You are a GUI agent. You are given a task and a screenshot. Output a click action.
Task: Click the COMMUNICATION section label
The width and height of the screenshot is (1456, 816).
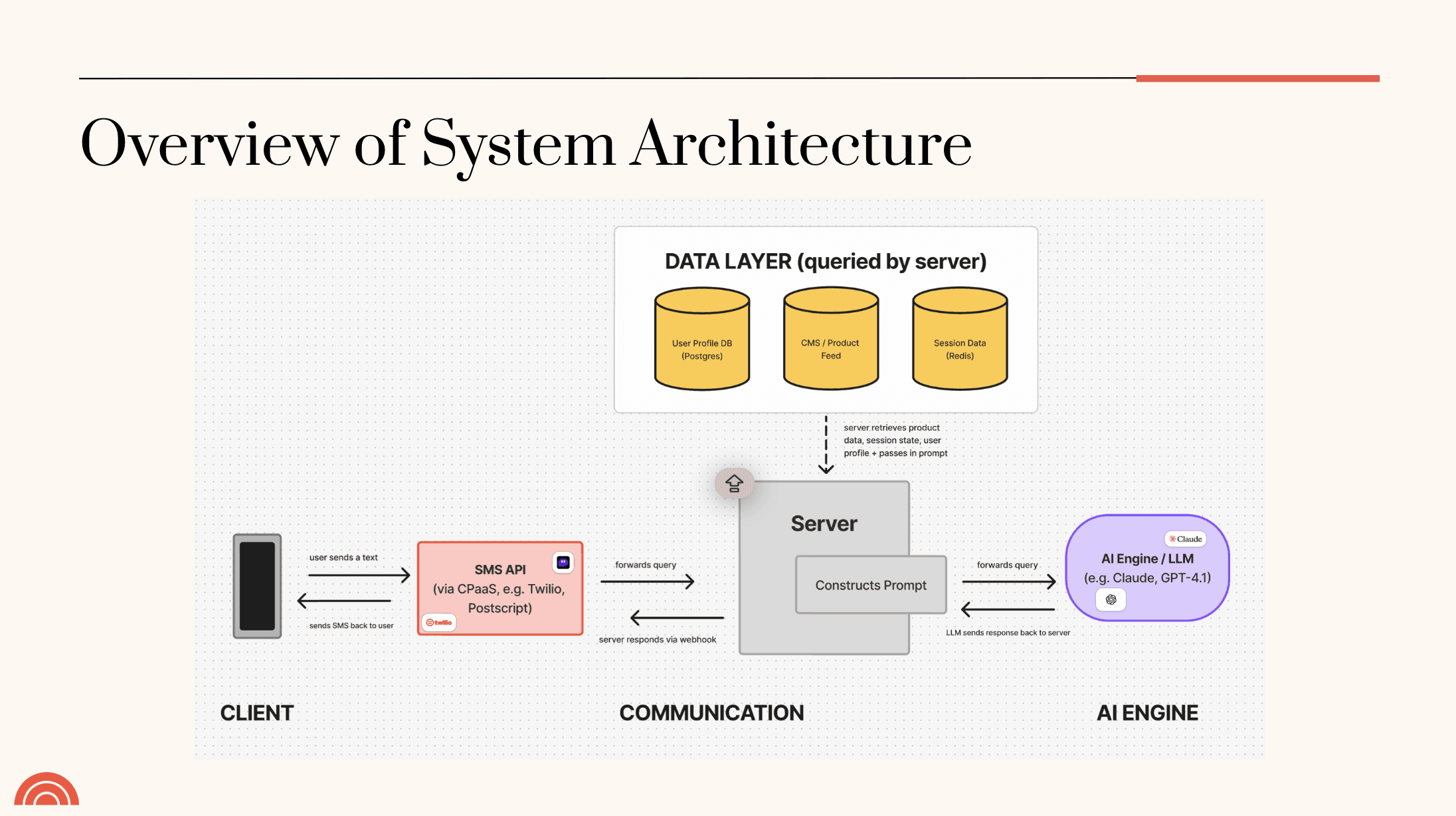tap(711, 713)
